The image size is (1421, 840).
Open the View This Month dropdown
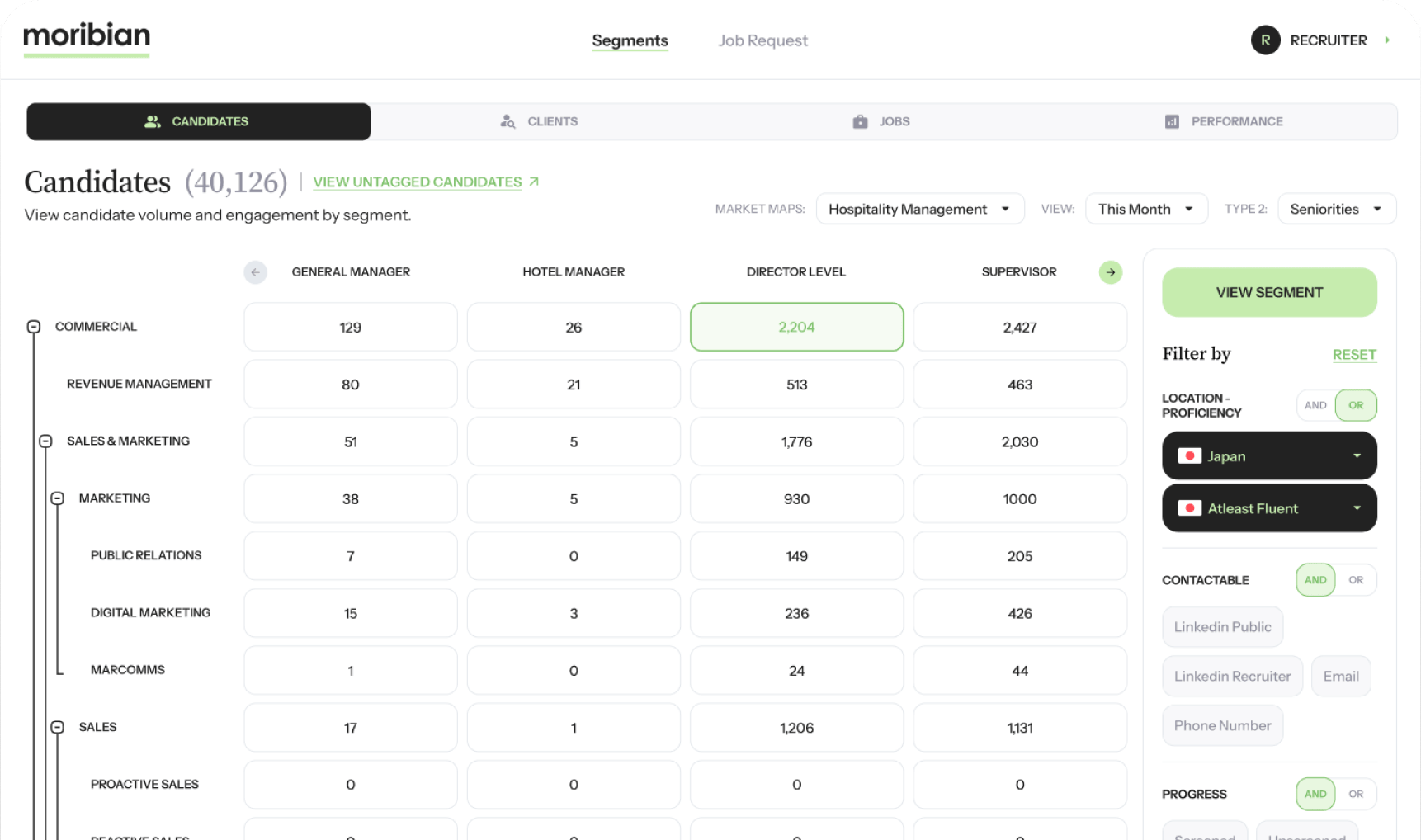pos(1146,209)
